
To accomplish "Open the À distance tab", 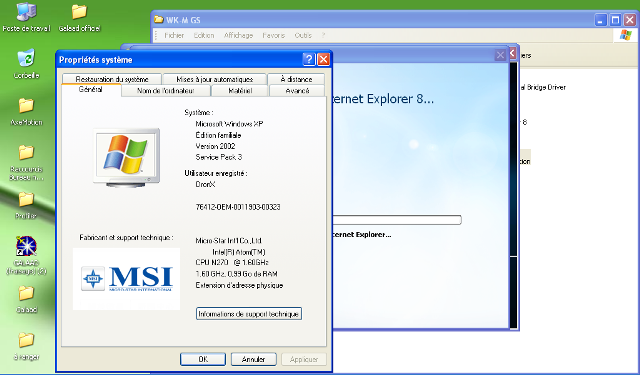I will click(296, 79).
